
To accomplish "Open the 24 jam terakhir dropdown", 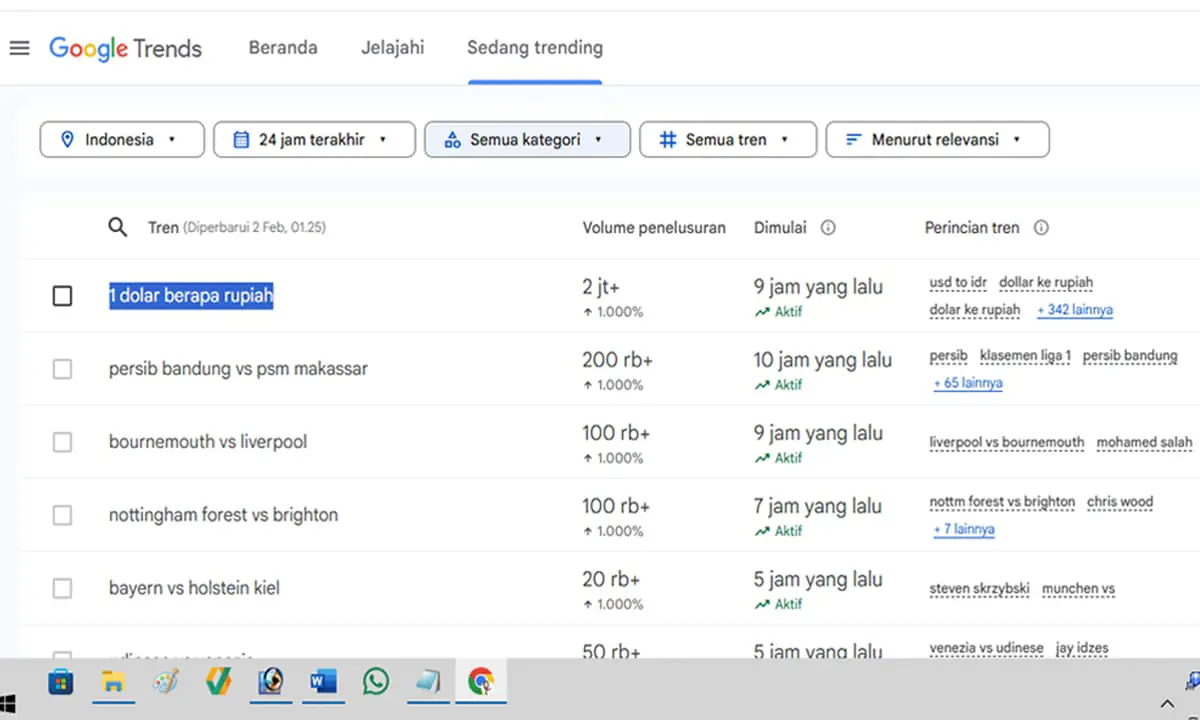I will click(314, 139).
